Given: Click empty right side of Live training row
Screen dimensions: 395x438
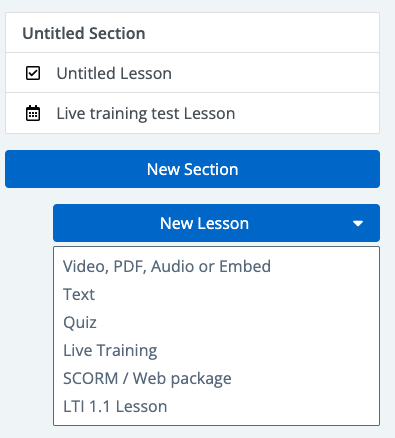Looking at the screenshot, I should pos(307,113).
